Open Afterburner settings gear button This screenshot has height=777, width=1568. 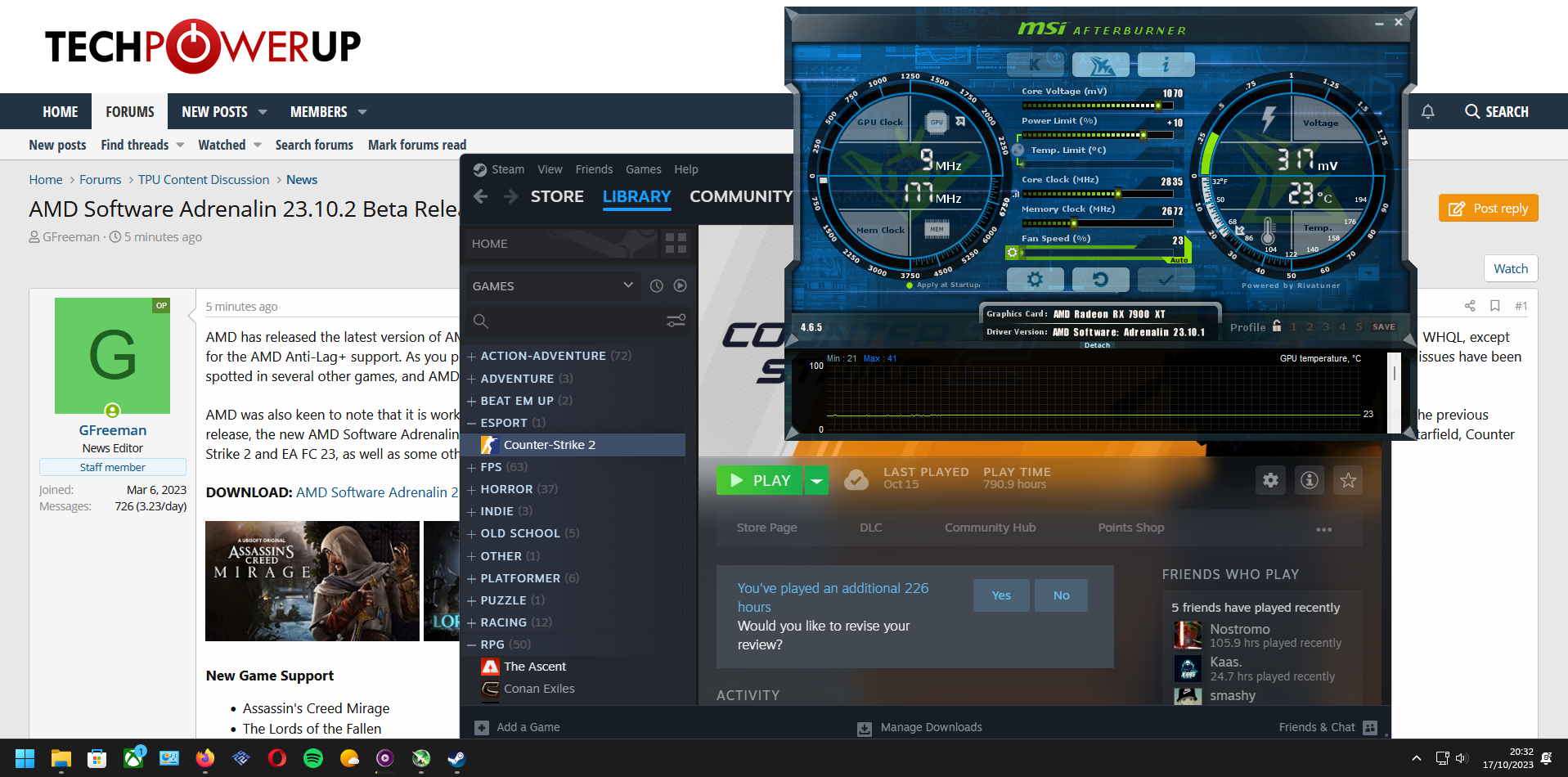coord(1035,280)
